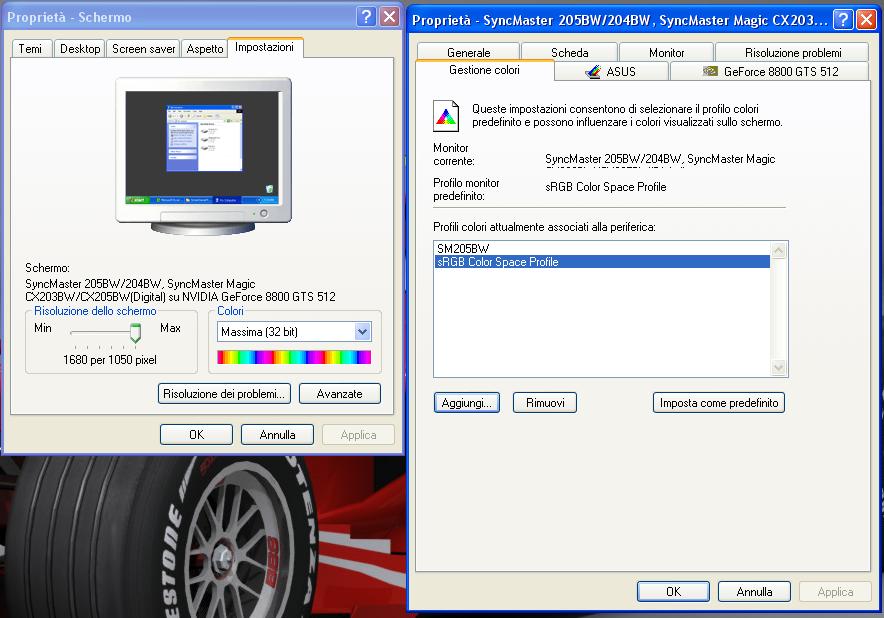
Task: Click Annulla in SyncMaster properties window
Action: pyautogui.click(x=754, y=591)
